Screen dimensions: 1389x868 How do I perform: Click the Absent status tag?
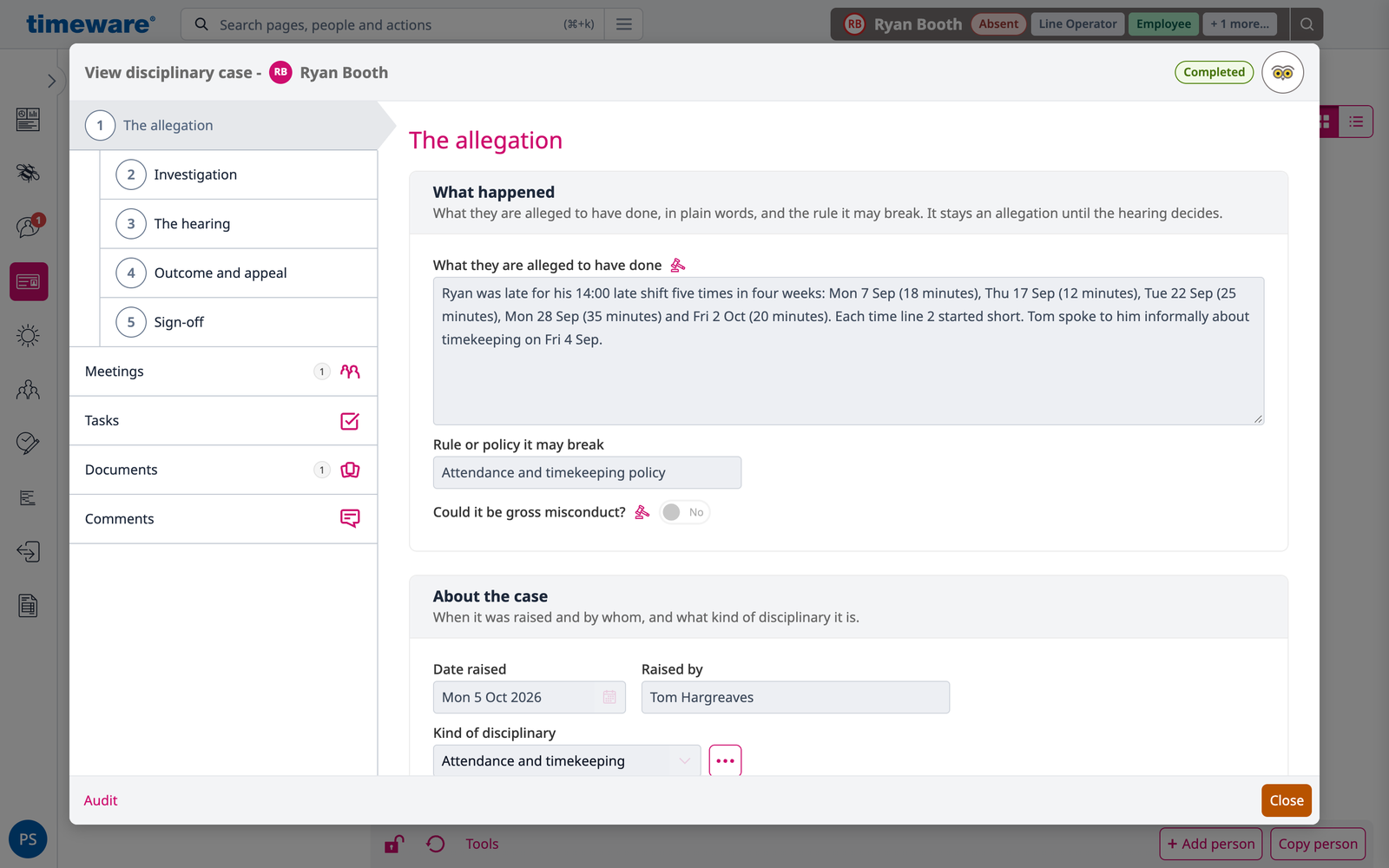pyautogui.click(x=998, y=24)
